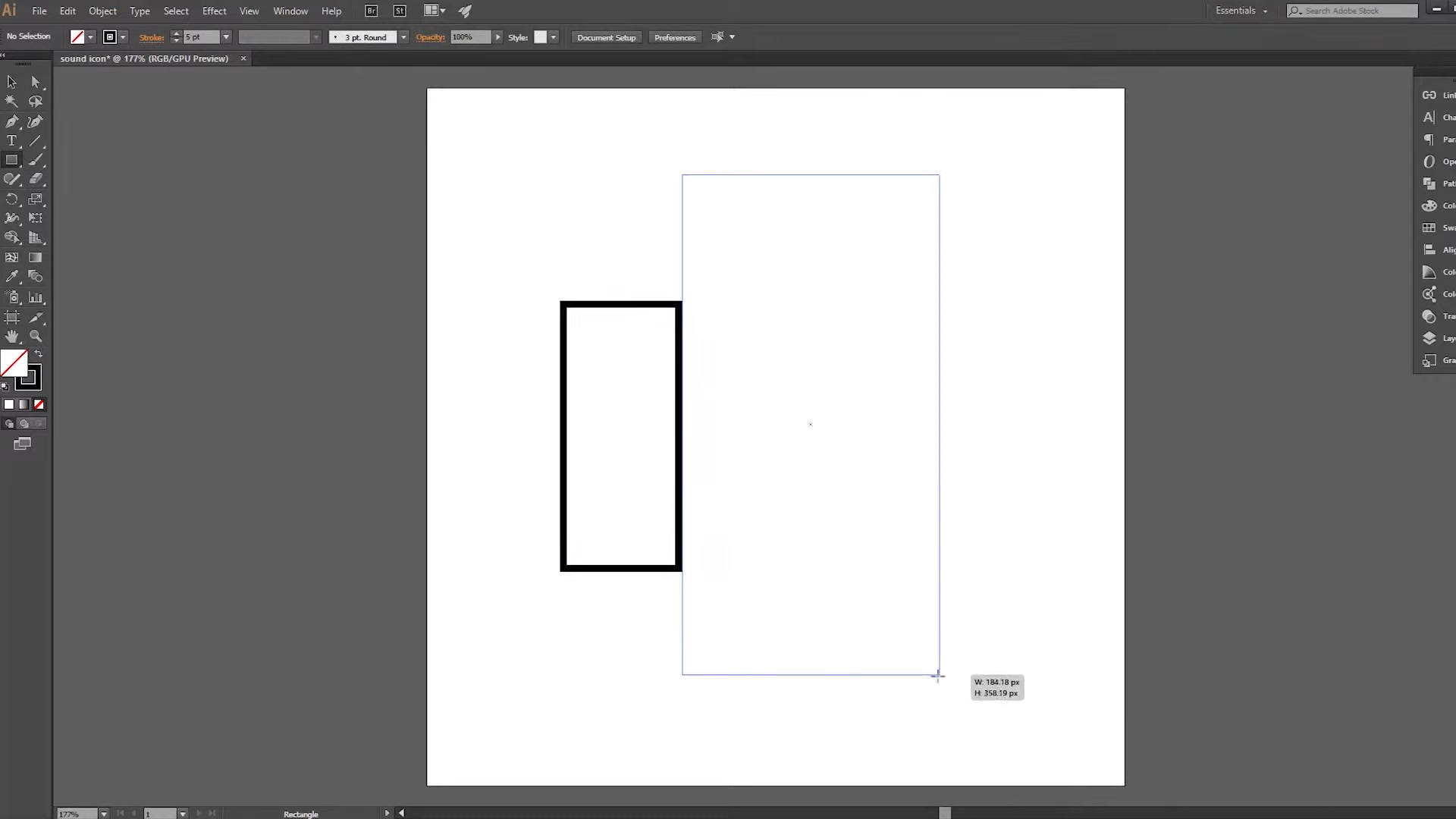The width and height of the screenshot is (1456, 819).
Task: Pick the Magic Wand tool
Action: [x=12, y=102]
